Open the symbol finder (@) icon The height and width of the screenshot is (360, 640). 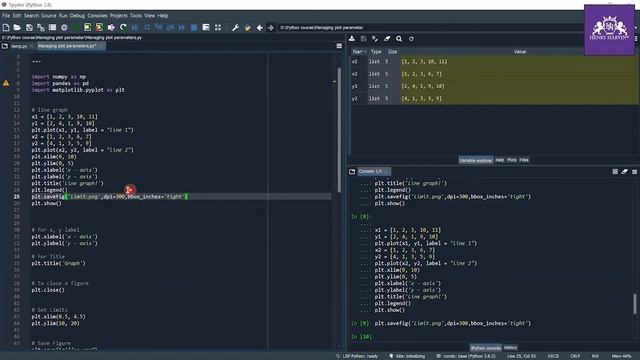[x=64, y=28]
